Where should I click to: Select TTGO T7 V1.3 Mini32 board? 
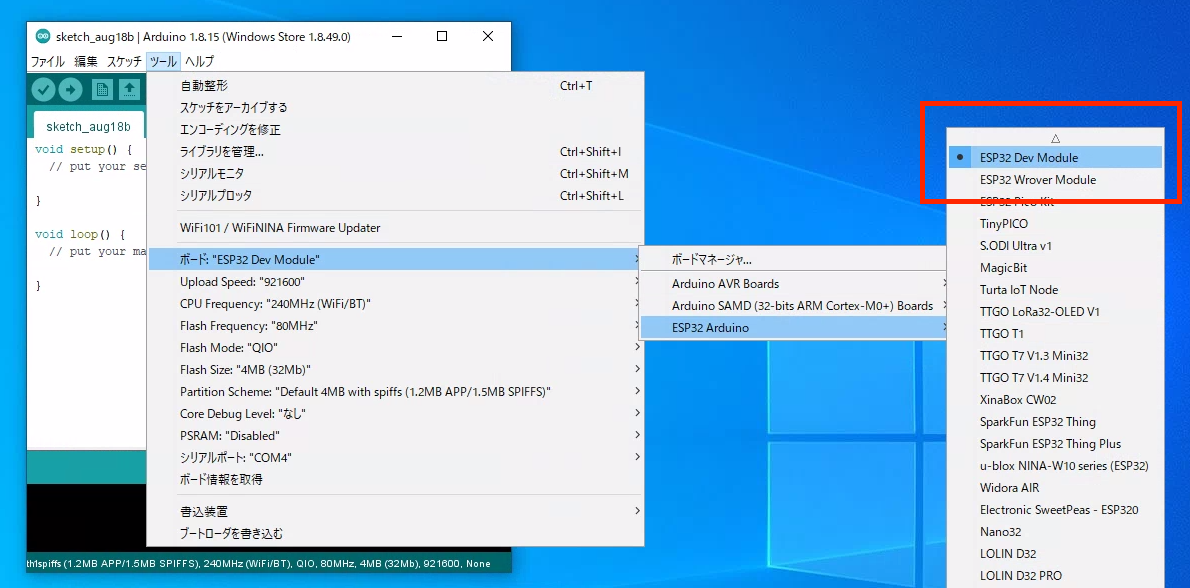coord(1055,356)
